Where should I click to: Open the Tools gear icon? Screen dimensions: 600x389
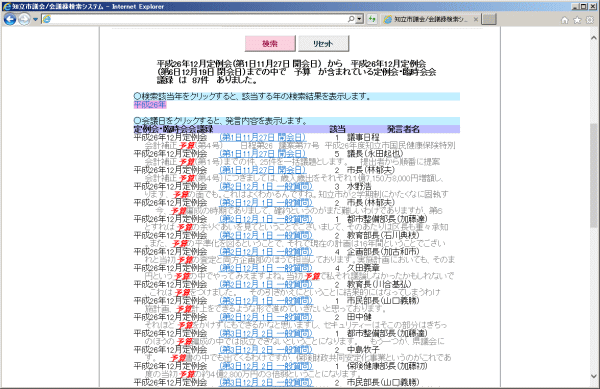click(x=590, y=20)
